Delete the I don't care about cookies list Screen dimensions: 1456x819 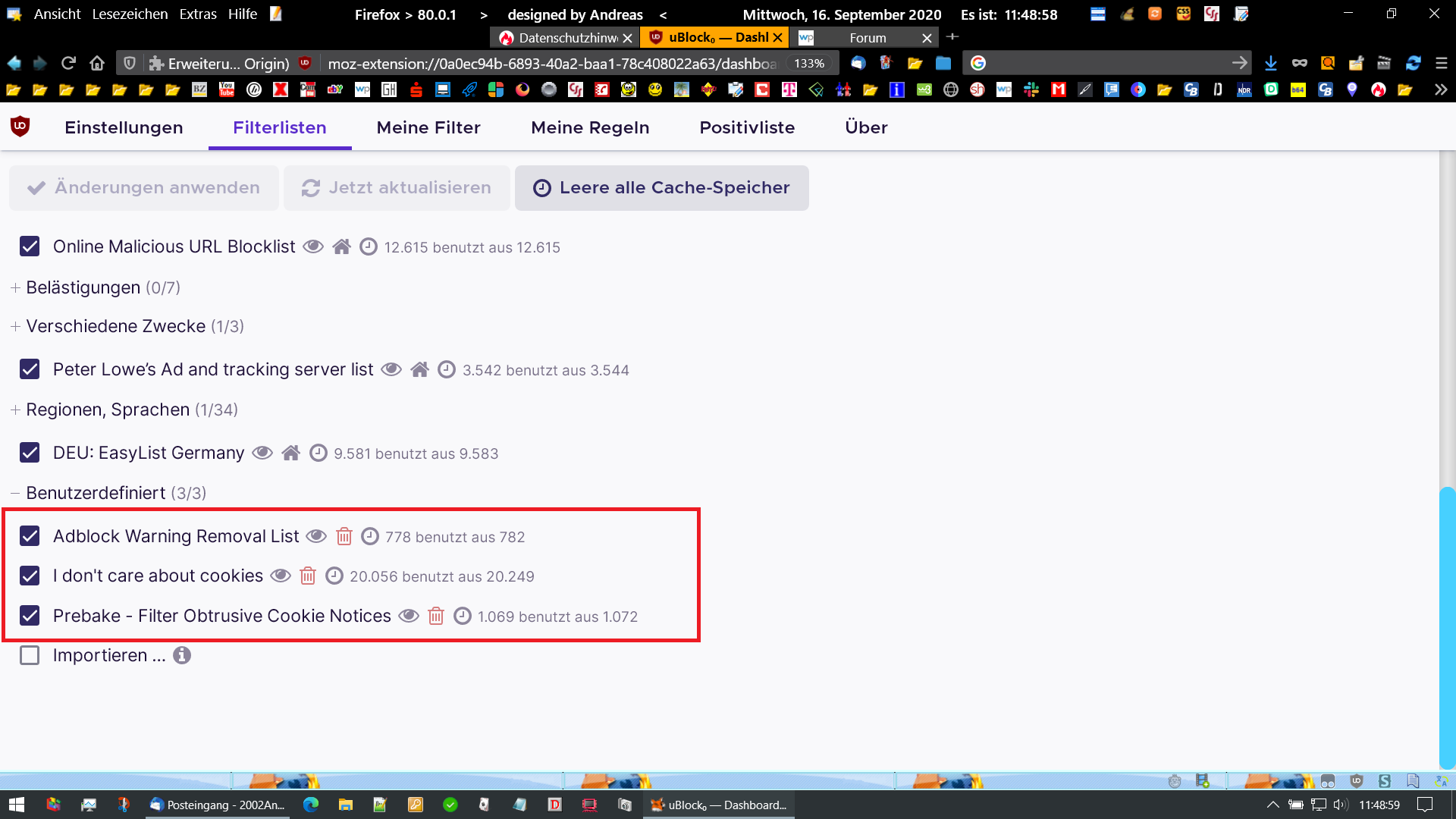pyautogui.click(x=308, y=576)
